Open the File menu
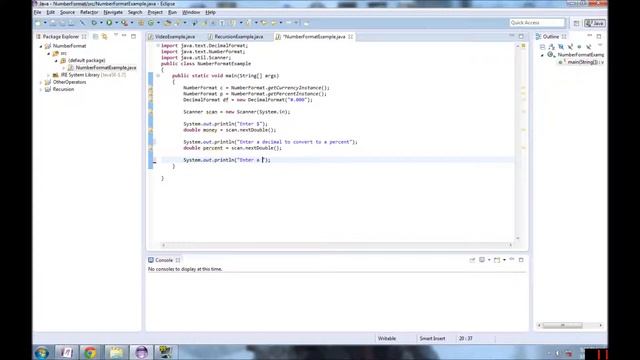The image size is (640, 360). coord(38,12)
